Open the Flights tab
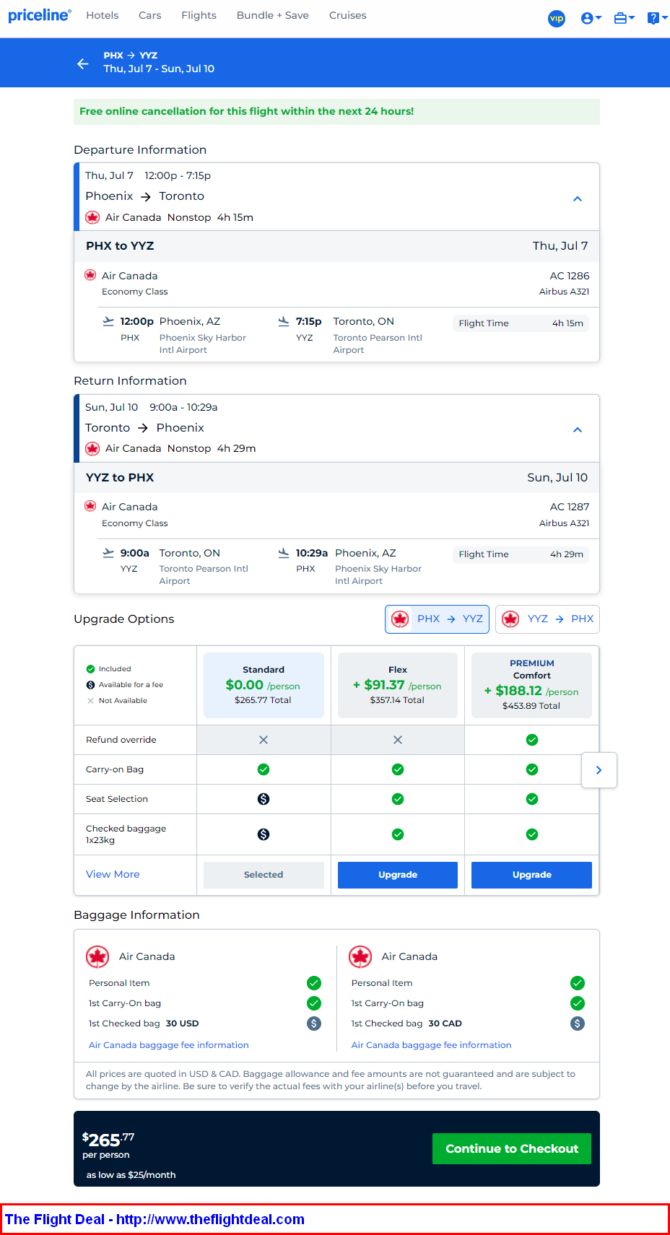The image size is (670, 1235). coord(199,16)
